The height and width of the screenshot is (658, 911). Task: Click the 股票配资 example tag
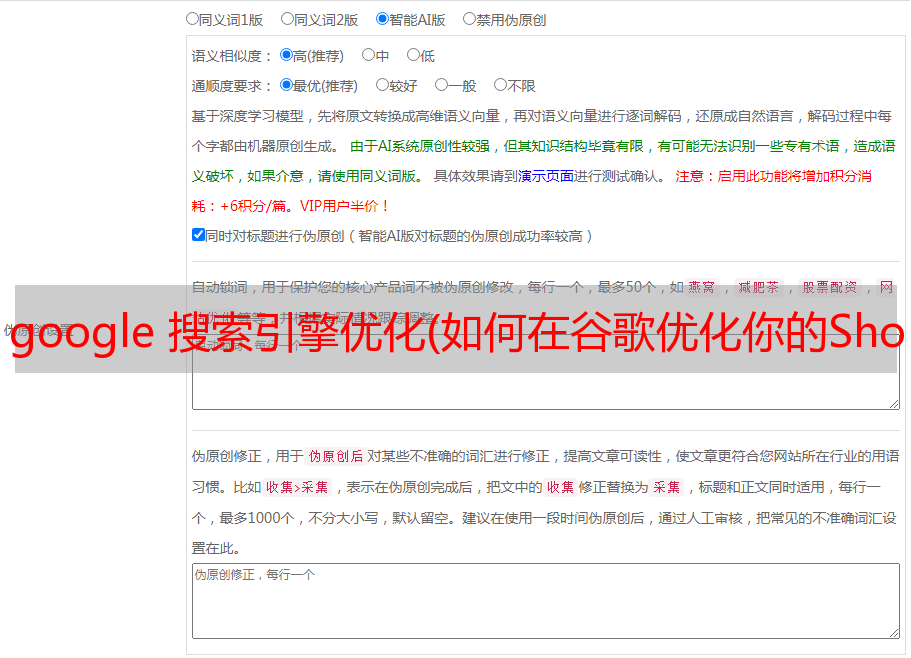[x=830, y=287]
